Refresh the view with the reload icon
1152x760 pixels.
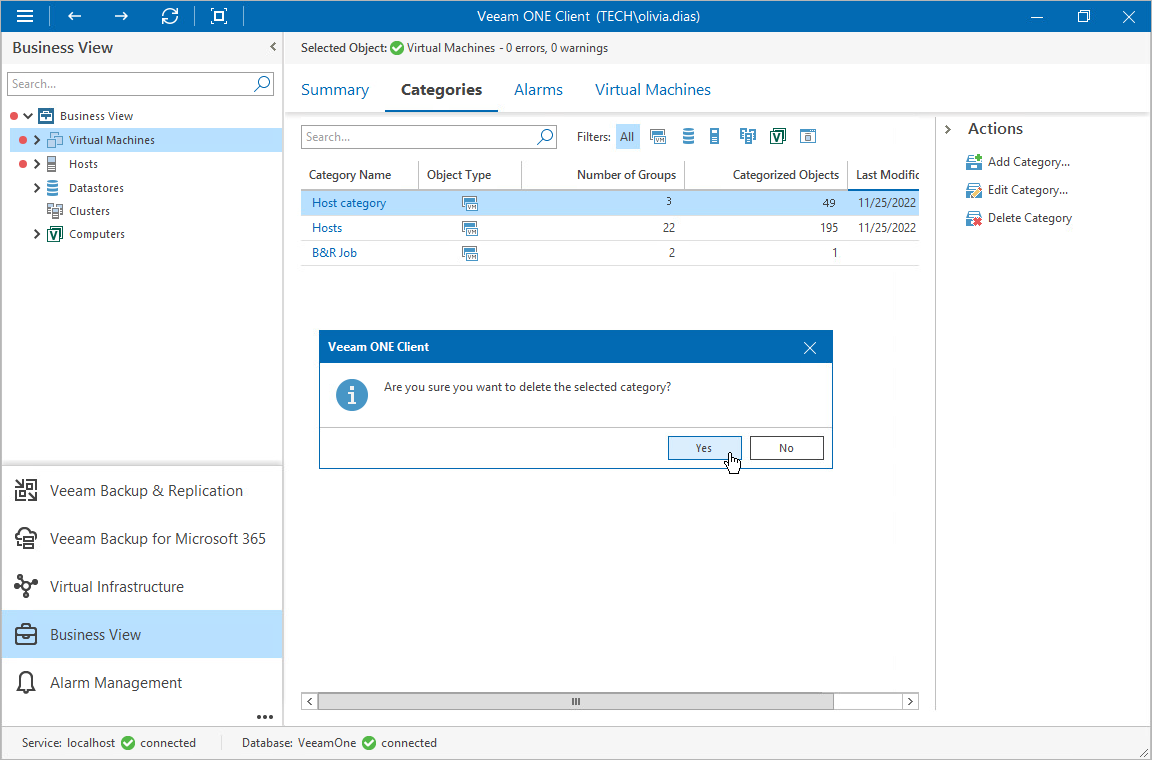click(170, 16)
